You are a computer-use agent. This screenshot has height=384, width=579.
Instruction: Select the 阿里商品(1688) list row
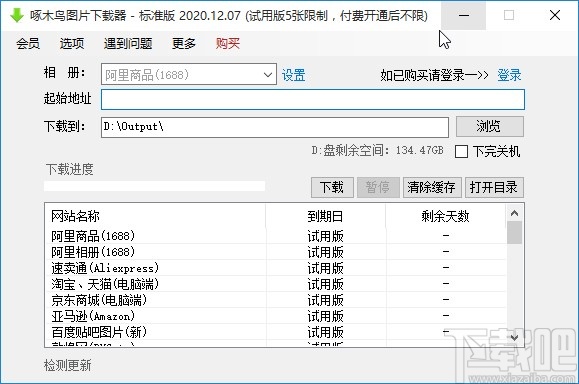point(275,236)
